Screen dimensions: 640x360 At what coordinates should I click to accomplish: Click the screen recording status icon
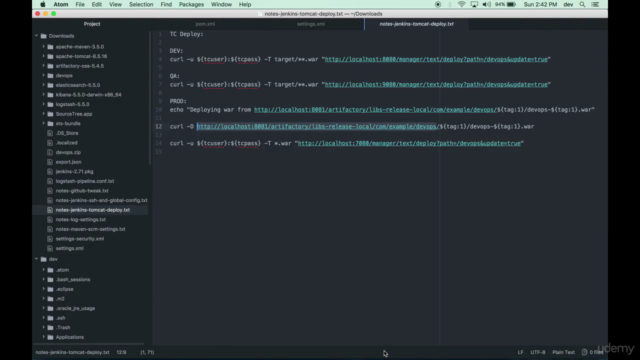point(438,4)
